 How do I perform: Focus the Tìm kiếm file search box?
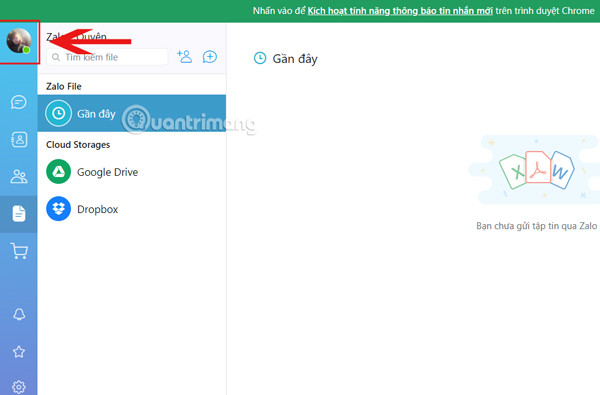point(107,57)
